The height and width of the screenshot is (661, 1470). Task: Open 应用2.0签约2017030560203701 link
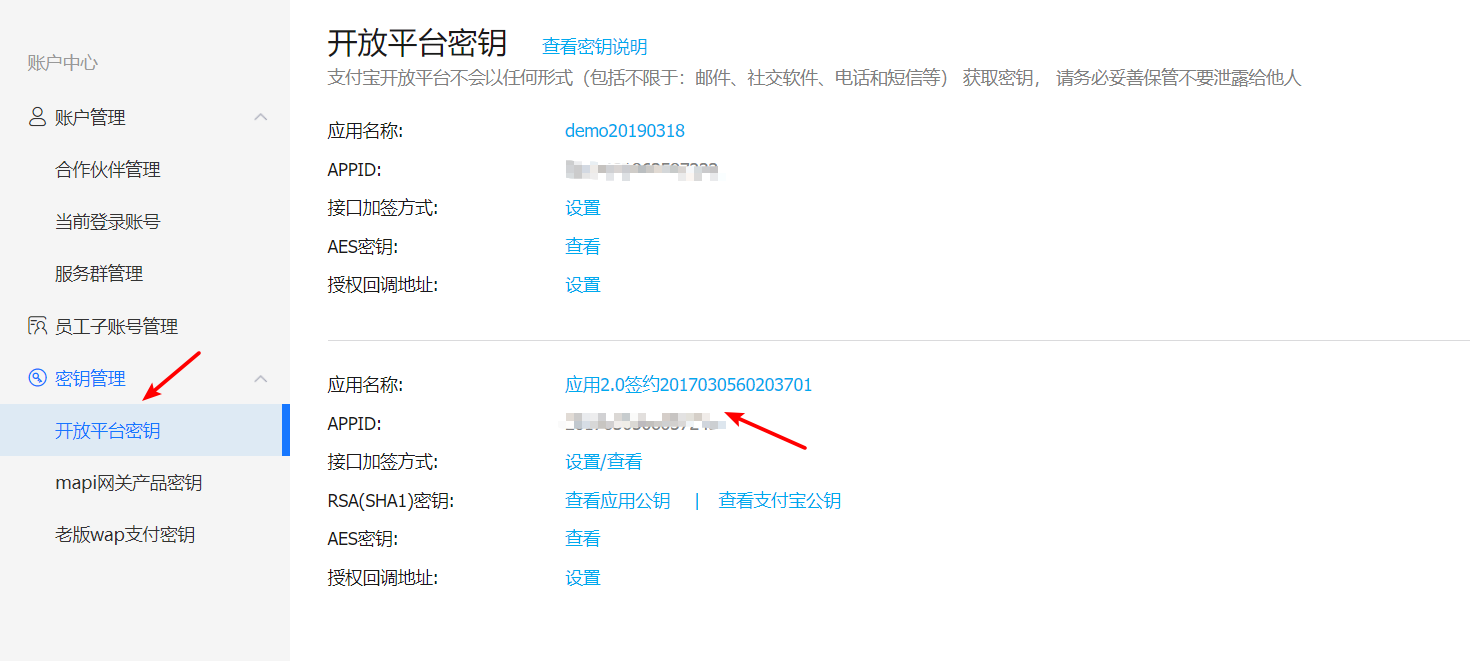689,385
